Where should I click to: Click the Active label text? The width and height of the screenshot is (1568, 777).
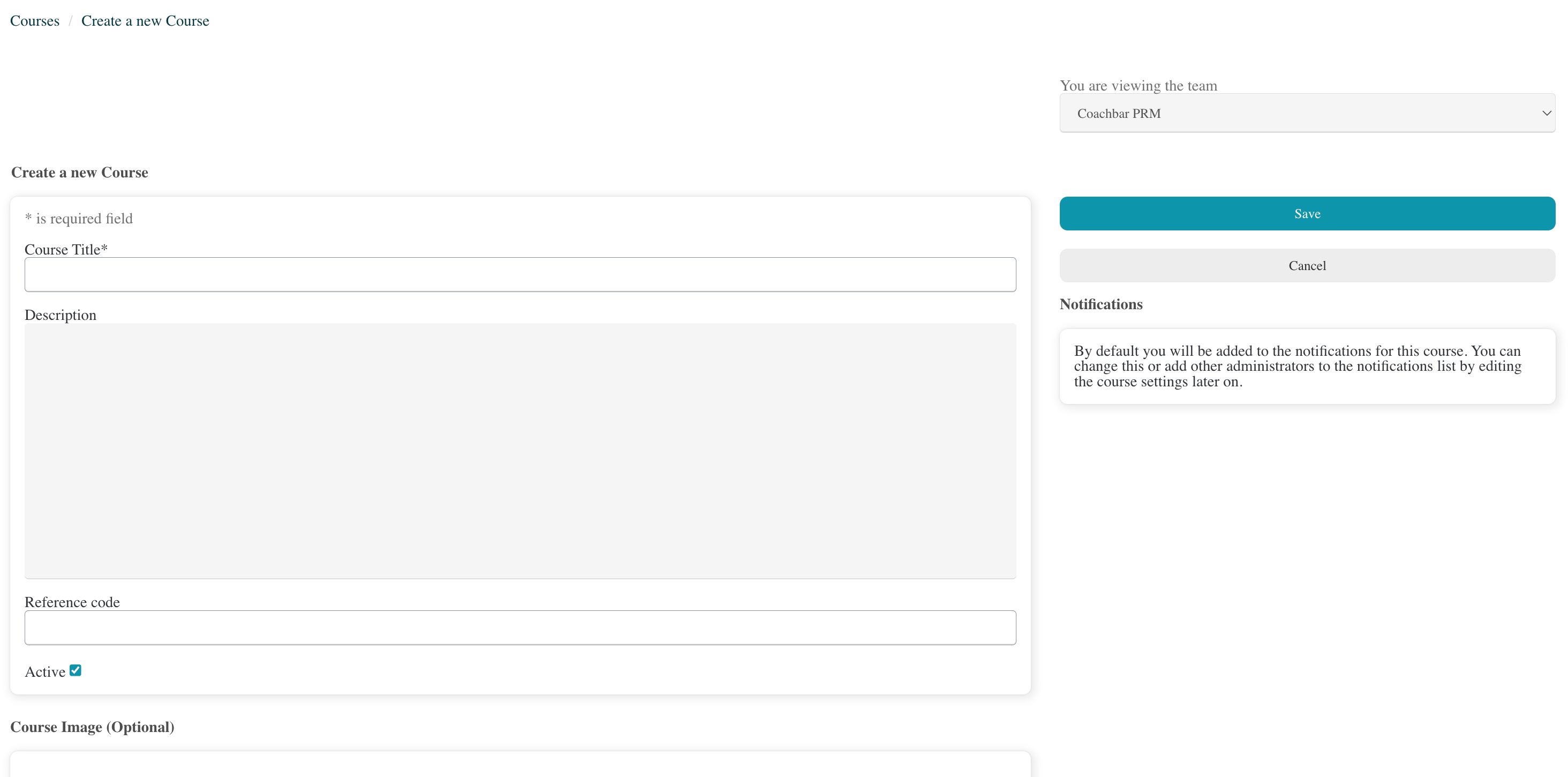(44, 671)
